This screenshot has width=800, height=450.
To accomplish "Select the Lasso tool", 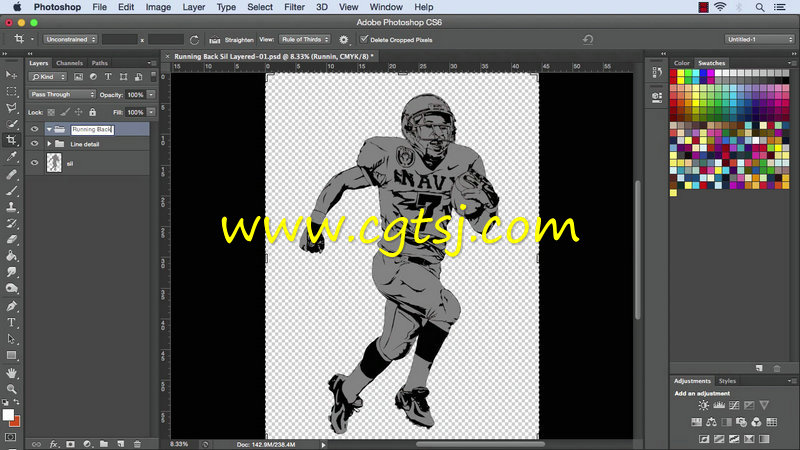I will (11, 108).
